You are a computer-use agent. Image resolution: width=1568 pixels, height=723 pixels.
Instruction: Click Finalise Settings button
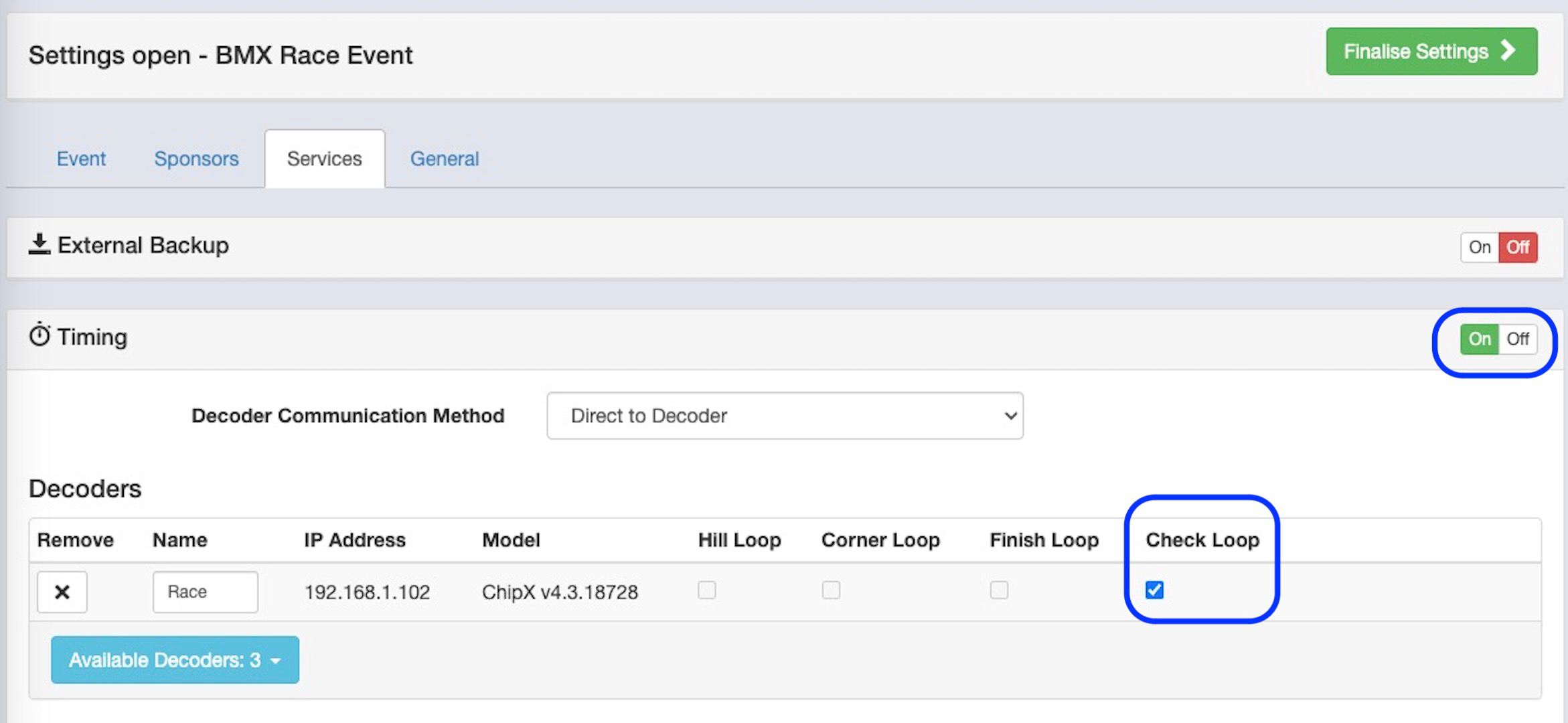pos(1431,51)
